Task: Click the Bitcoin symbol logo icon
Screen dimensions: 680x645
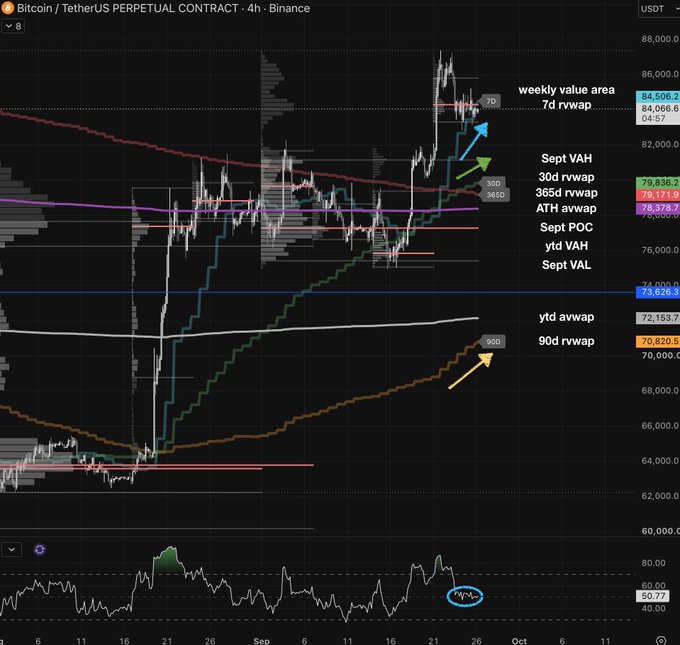Action: [7, 8]
